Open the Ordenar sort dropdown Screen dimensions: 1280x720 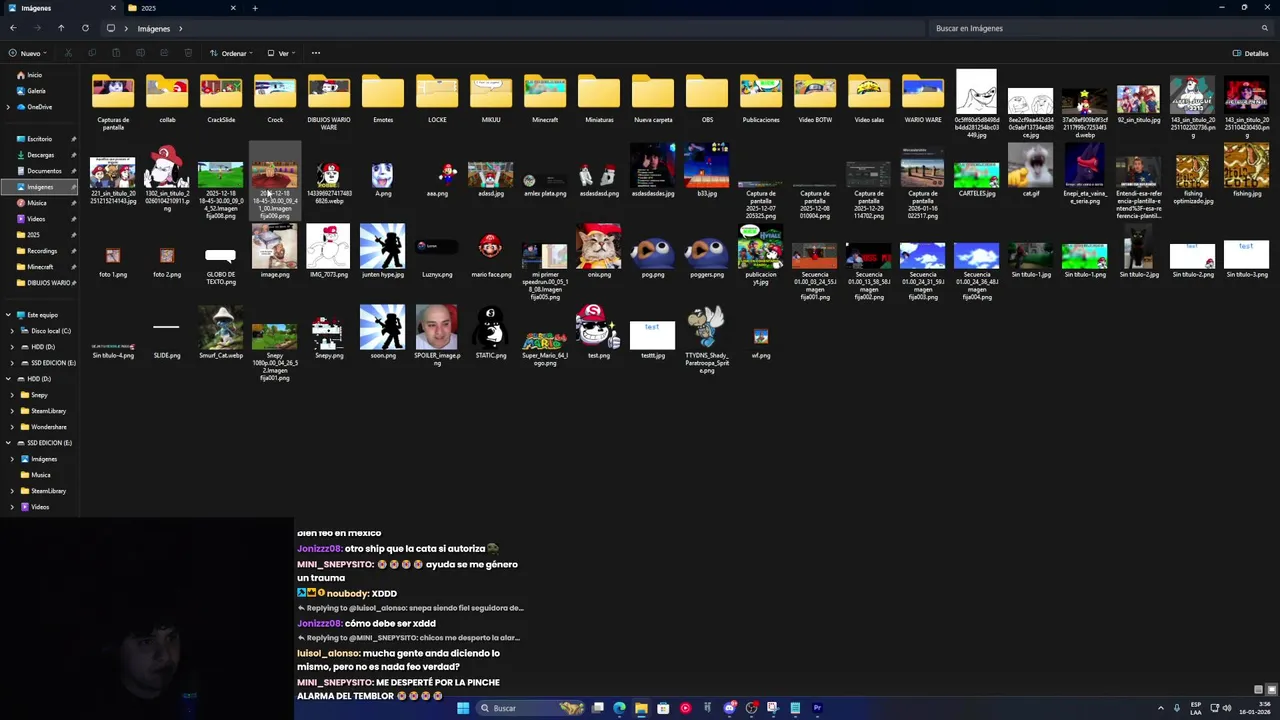[231, 53]
